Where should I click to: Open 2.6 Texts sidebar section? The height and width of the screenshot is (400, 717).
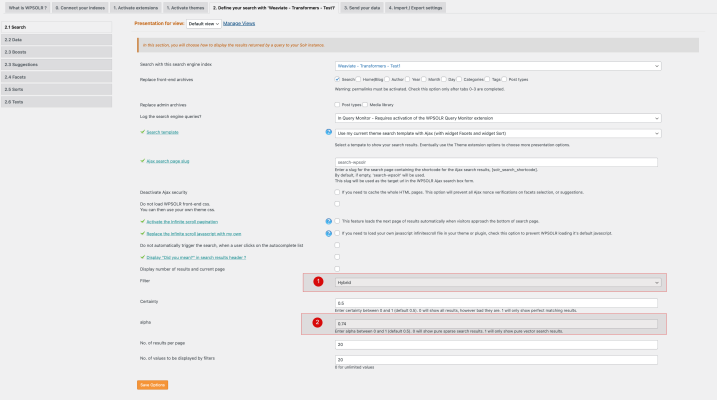[56, 101]
